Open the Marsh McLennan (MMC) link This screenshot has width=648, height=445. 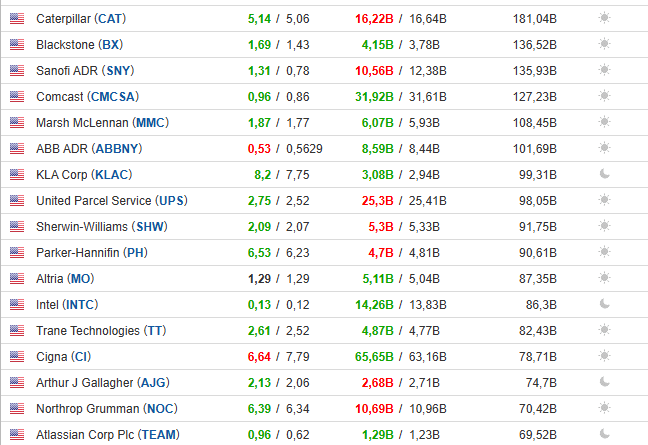coord(102,122)
